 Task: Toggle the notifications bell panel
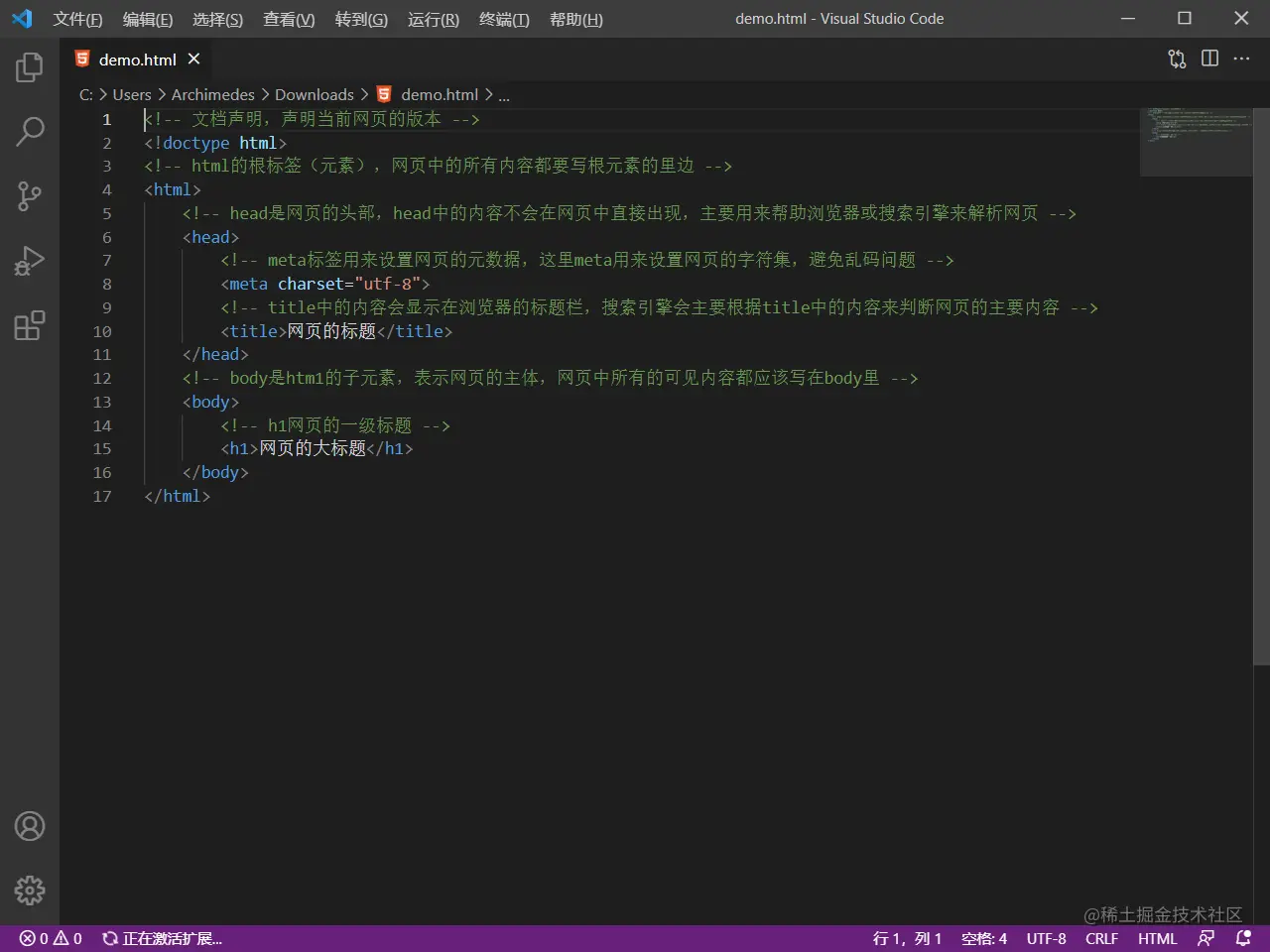tap(1246, 938)
